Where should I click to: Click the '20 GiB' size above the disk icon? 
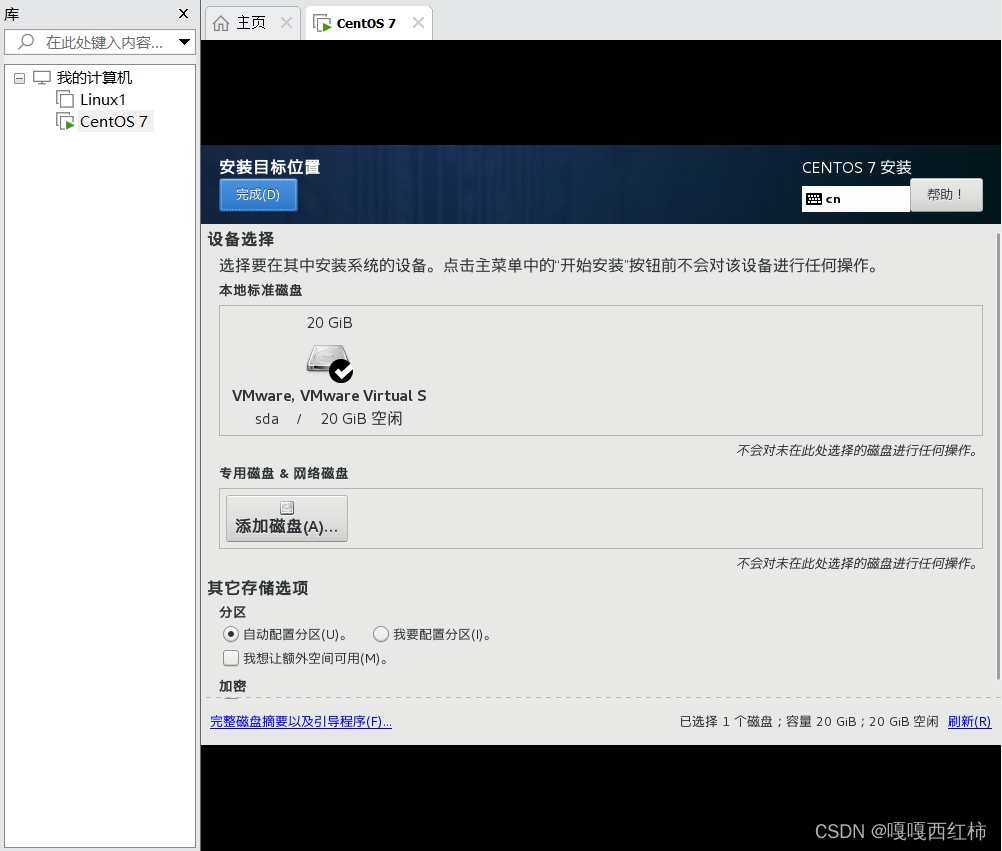(x=330, y=323)
